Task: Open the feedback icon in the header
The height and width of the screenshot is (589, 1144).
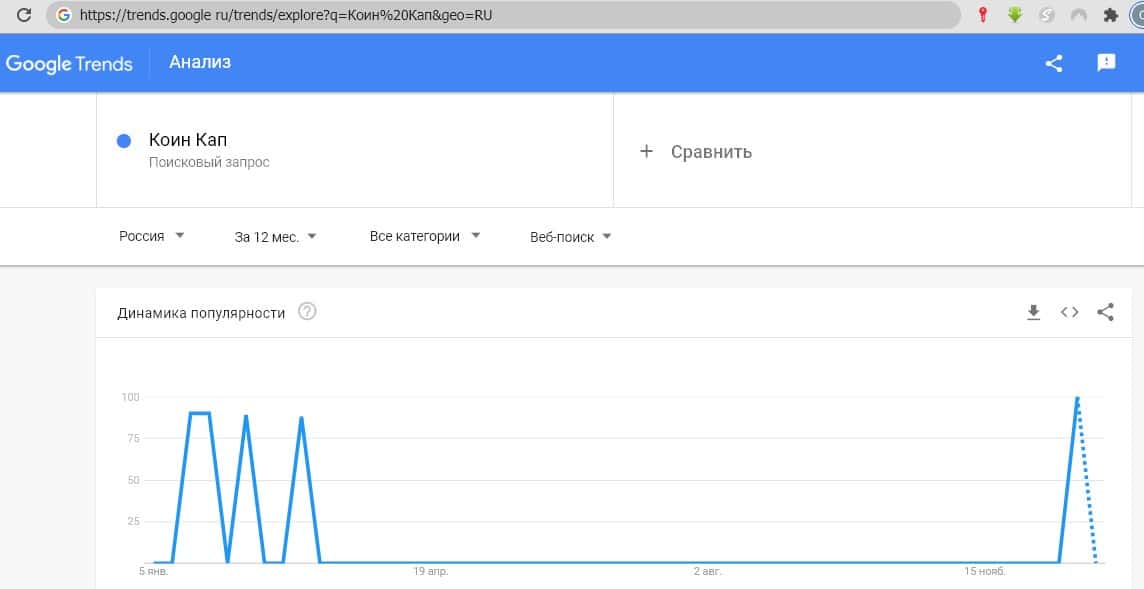Action: pyautogui.click(x=1106, y=63)
